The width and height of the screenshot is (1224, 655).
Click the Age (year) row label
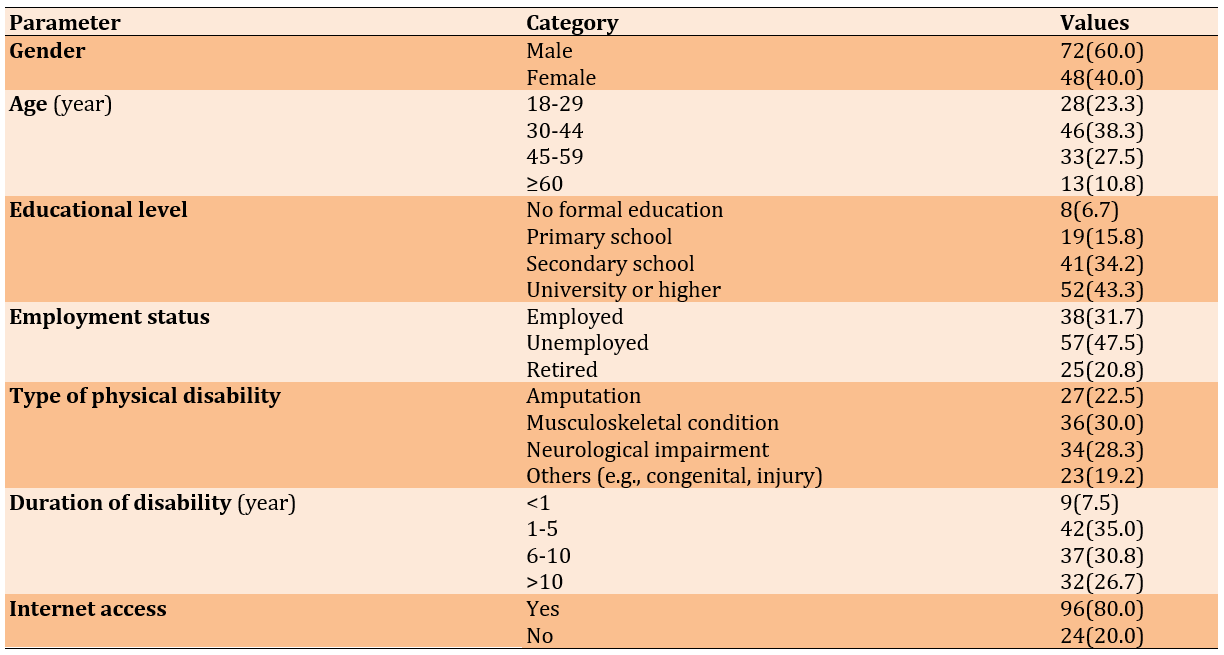[61, 104]
